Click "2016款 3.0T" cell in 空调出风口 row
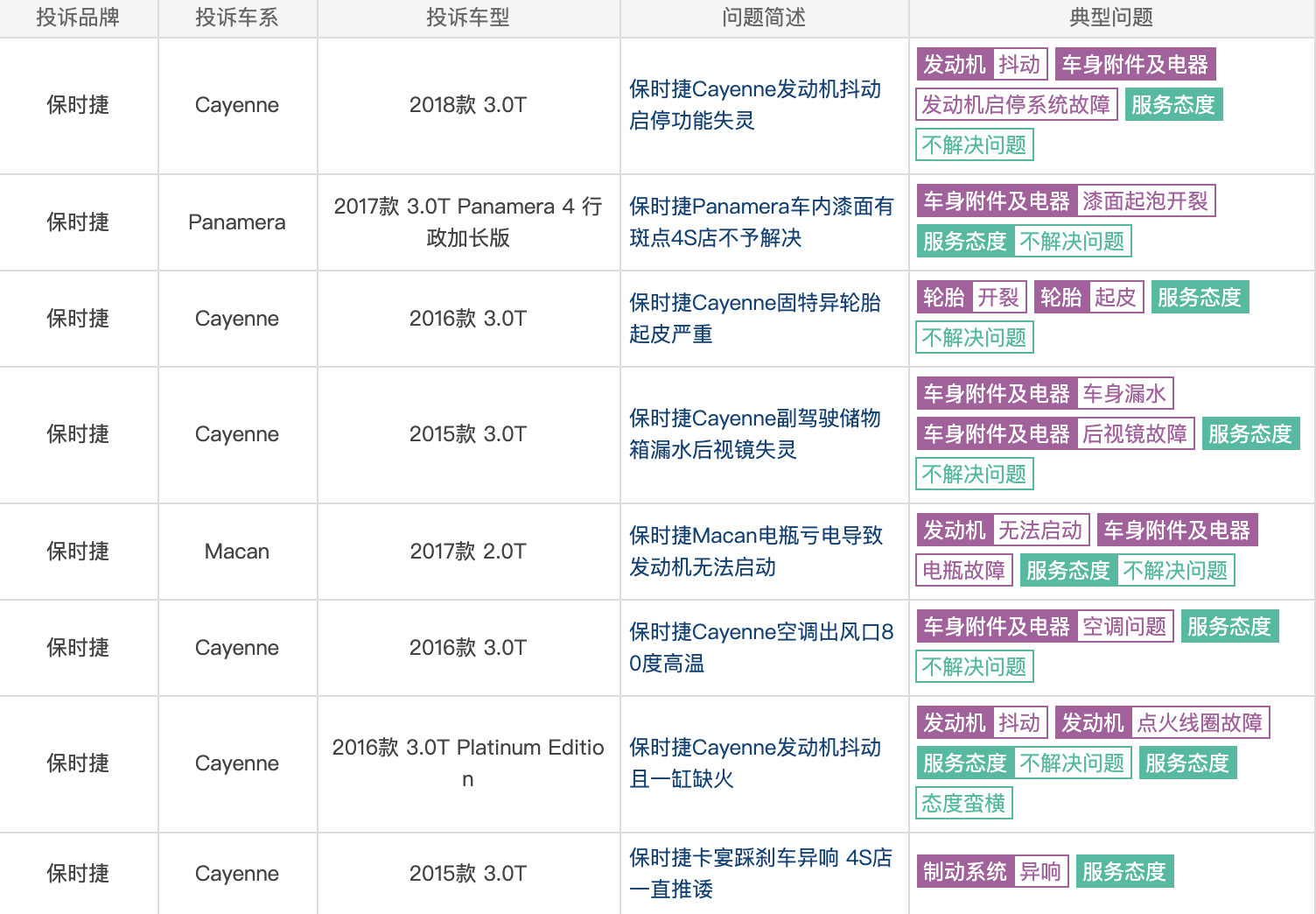This screenshot has height=914, width=1316. [468, 648]
